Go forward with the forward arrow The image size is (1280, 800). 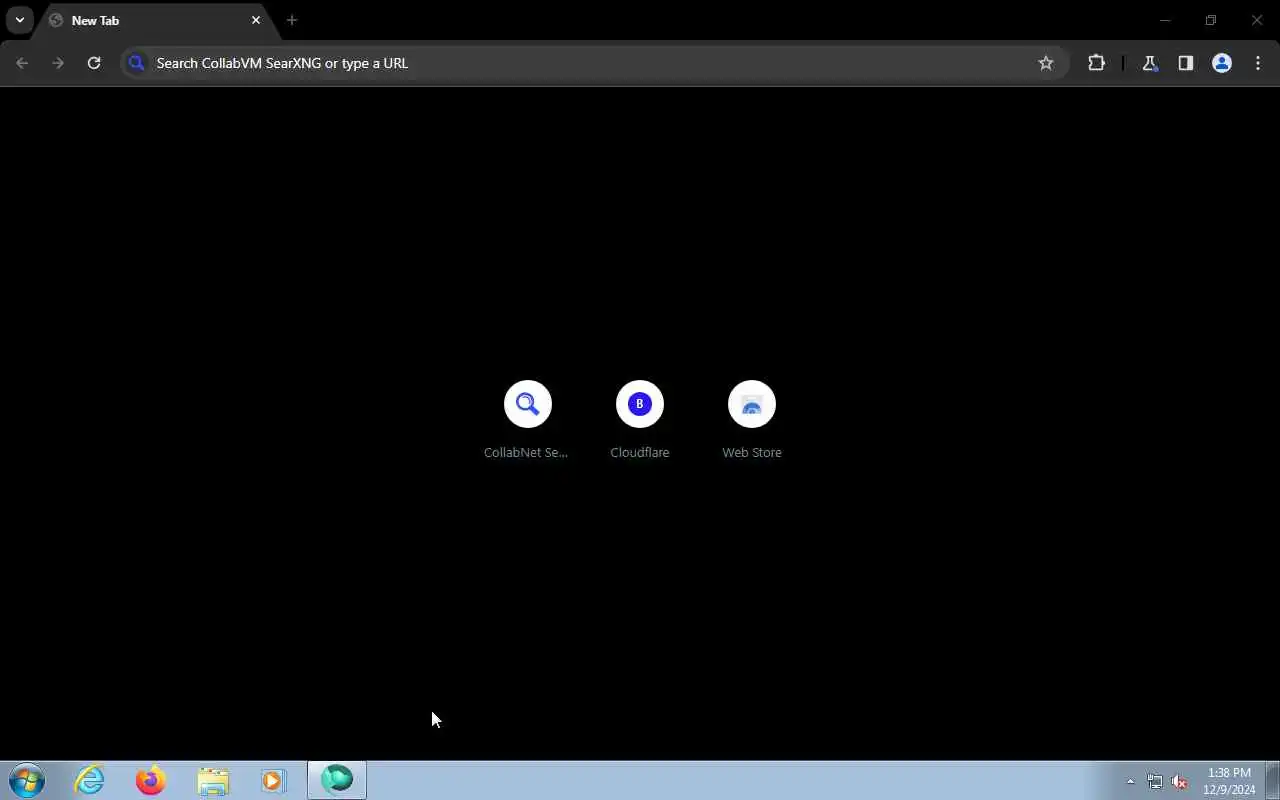pos(58,63)
